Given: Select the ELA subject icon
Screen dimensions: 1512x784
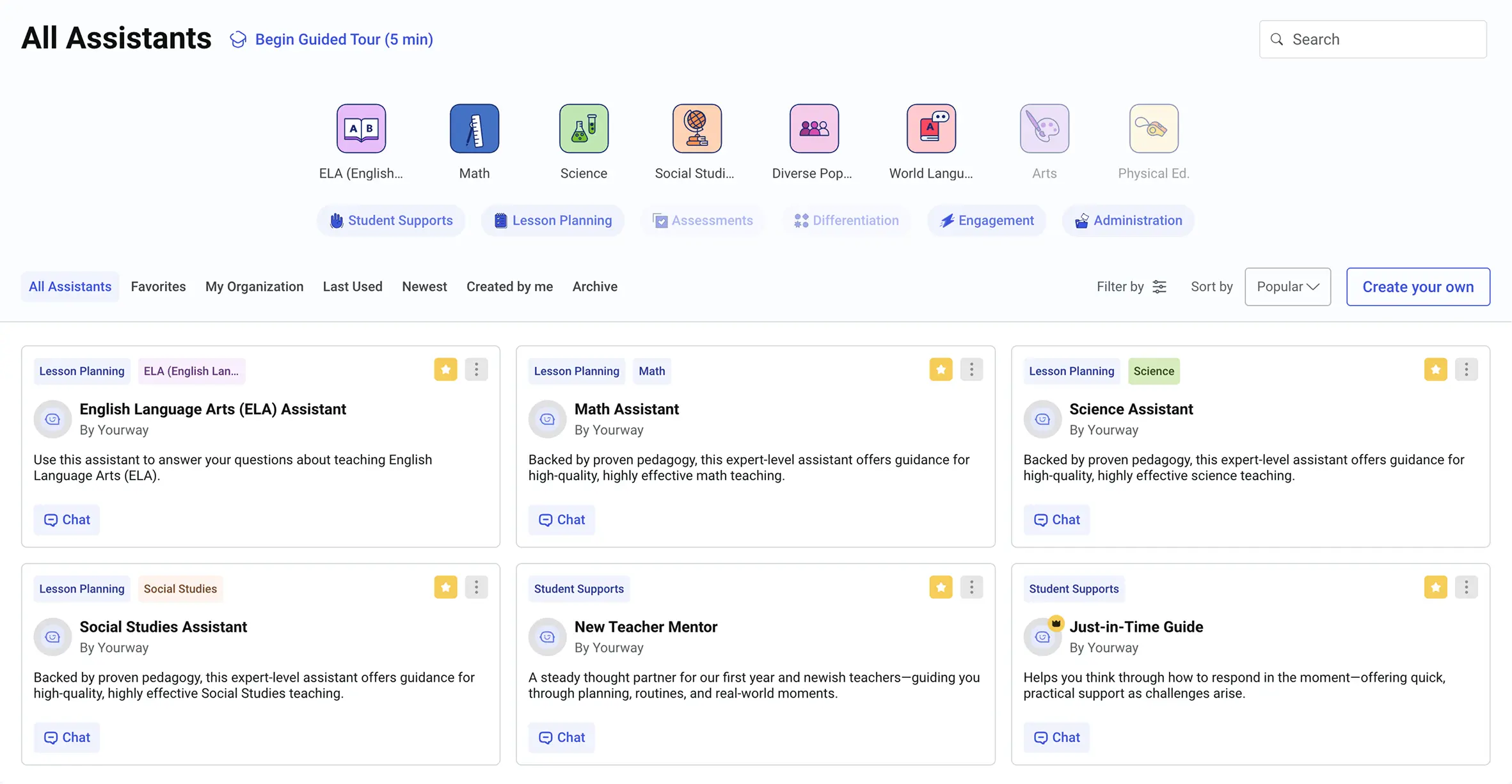Looking at the screenshot, I should tap(361, 129).
